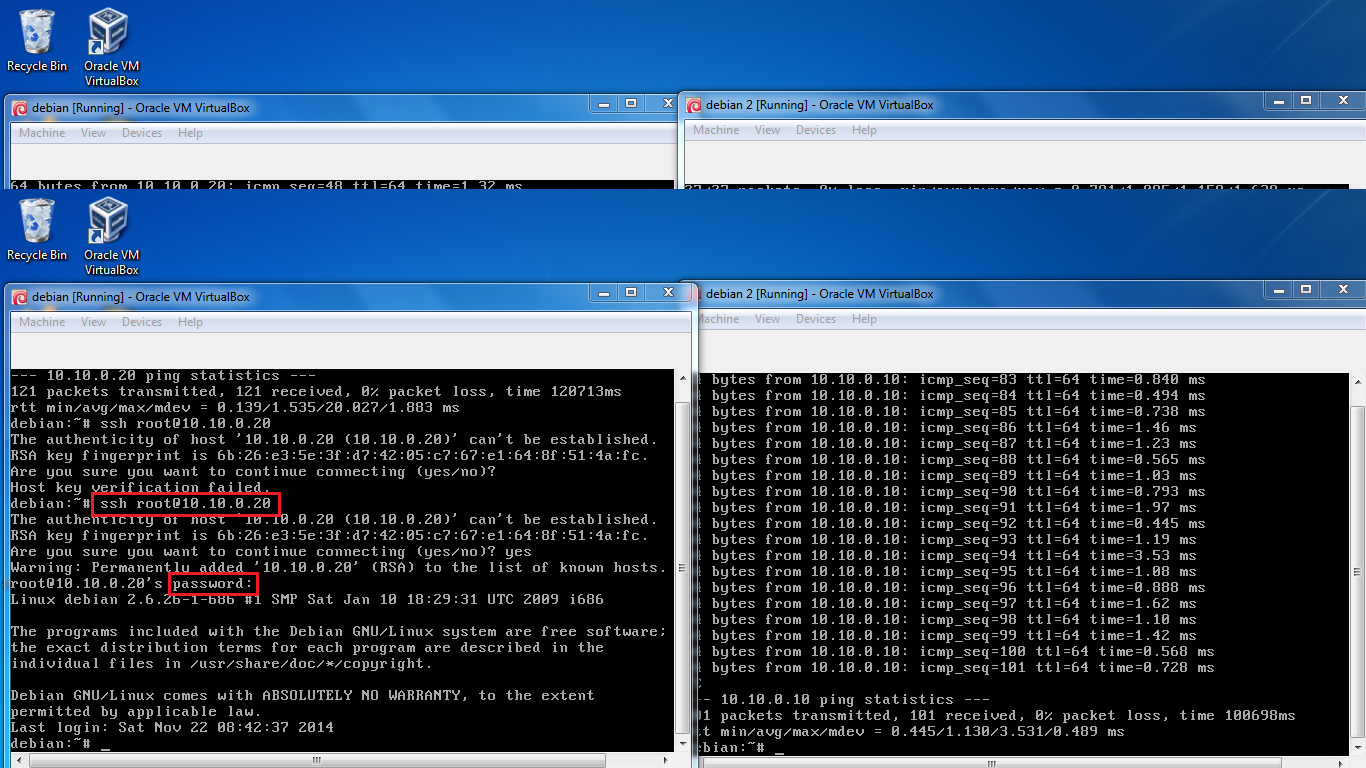Click horizontal scrollbar of debian ssh session window
Screen dimensions: 1366x768
point(342,760)
